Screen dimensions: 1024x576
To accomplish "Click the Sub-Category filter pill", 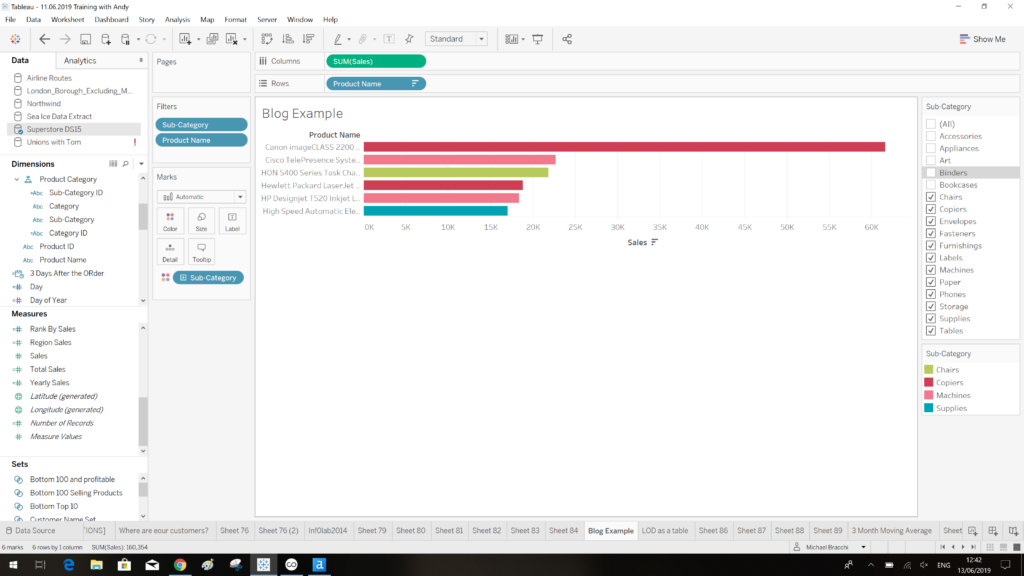I will [x=201, y=125].
